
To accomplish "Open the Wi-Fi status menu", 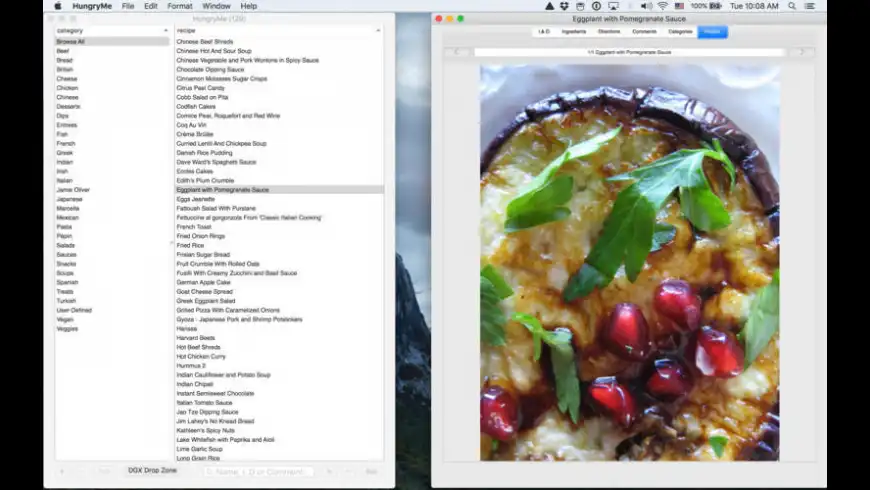I will pos(662,6).
